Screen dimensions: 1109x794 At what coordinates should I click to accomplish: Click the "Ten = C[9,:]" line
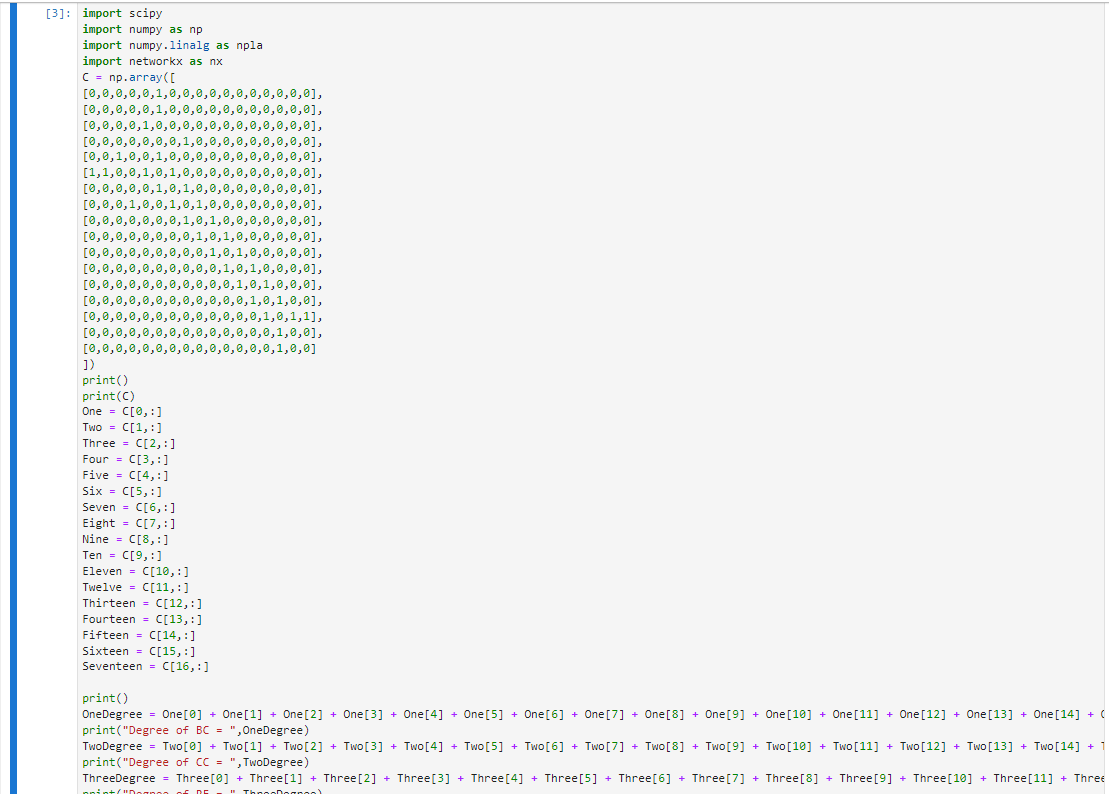point(122,555)
